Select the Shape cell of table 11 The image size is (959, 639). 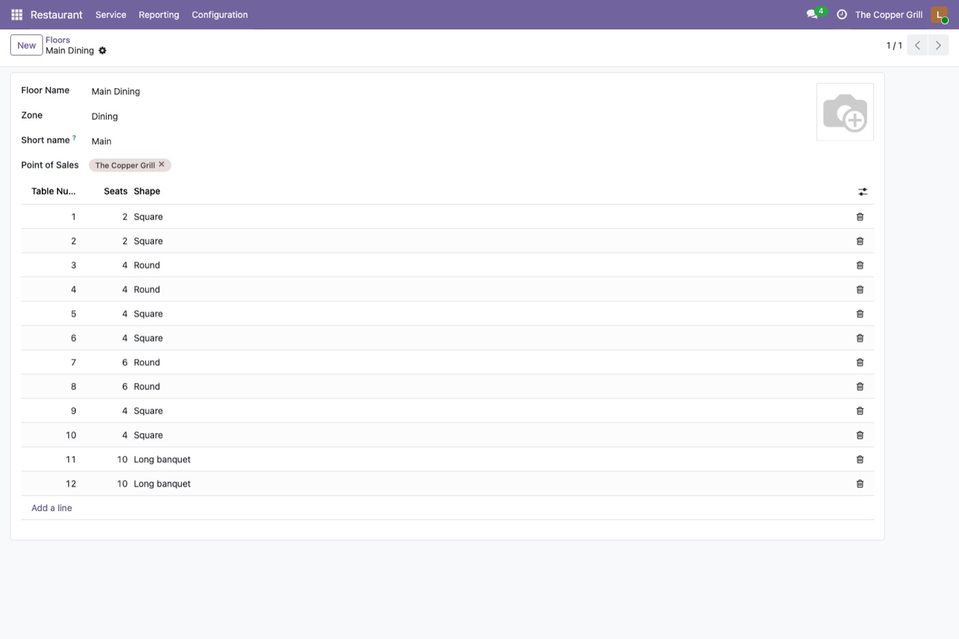click(x=162, y=460)
